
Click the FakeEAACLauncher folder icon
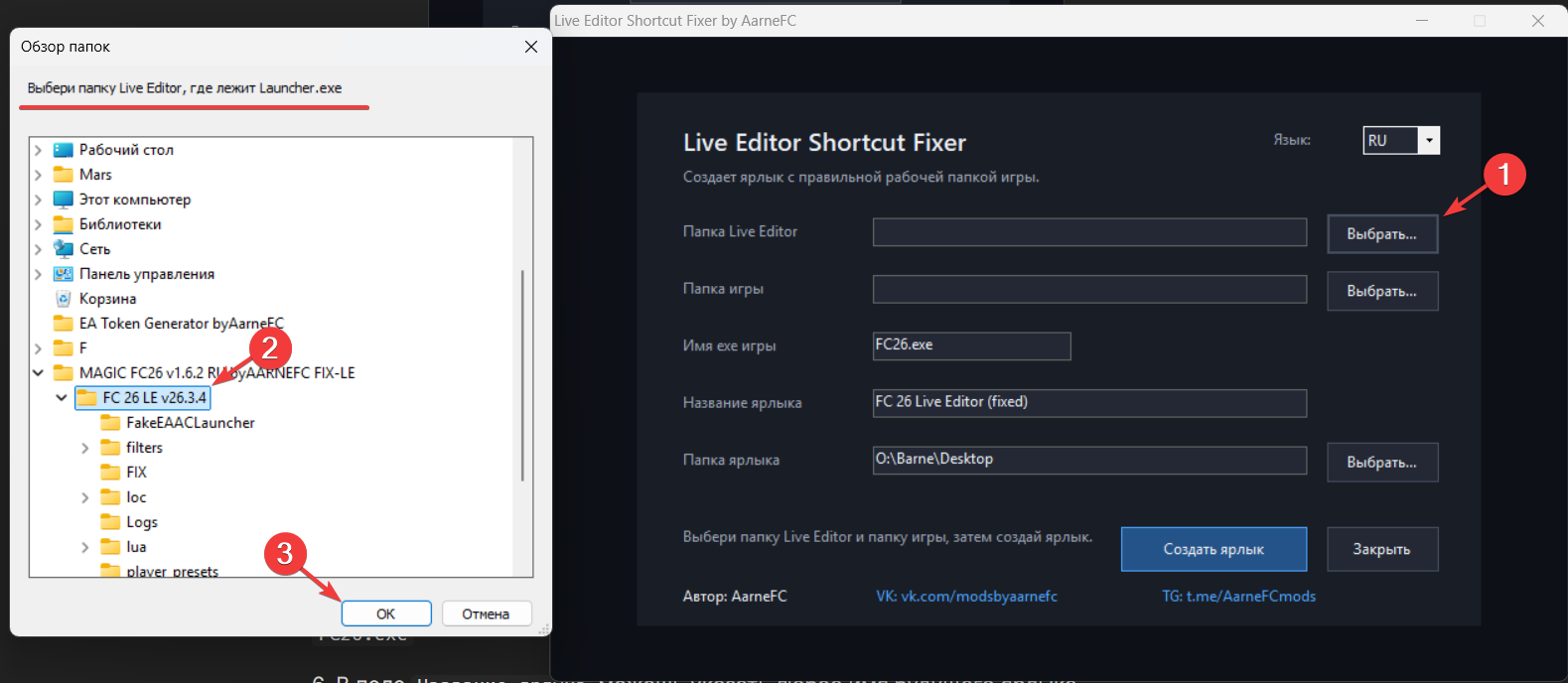pos(110,423)
